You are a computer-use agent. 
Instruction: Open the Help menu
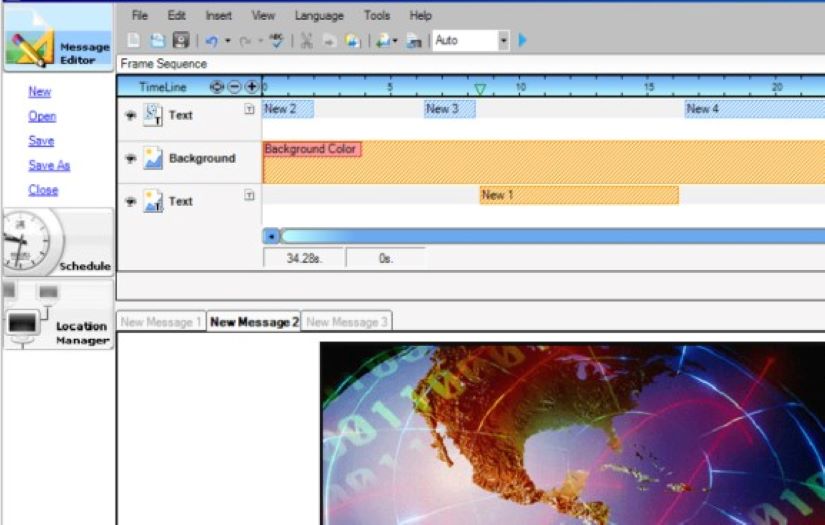pos(420,15)
